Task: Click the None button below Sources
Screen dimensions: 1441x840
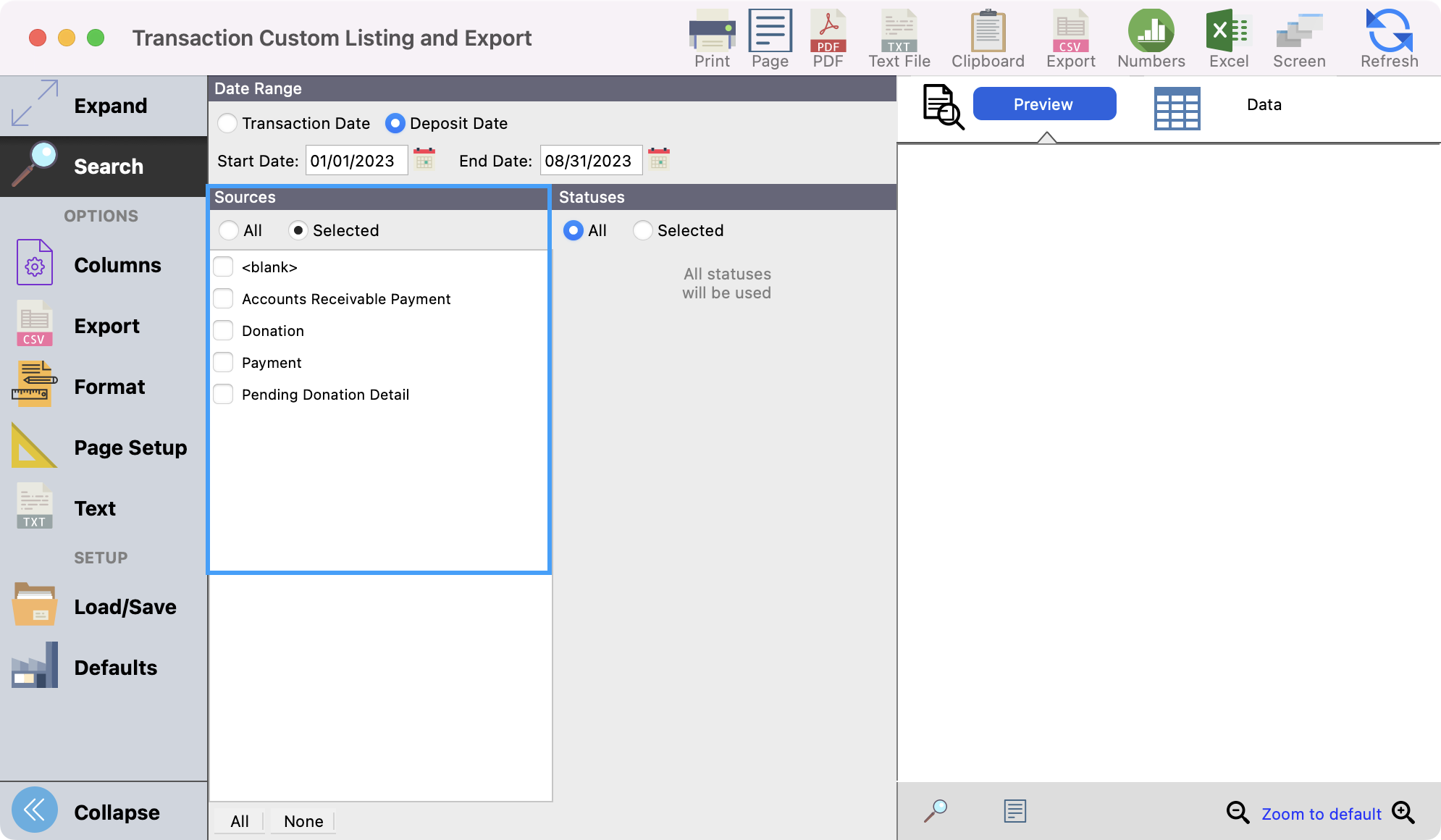Action: [x=303, y=821]
